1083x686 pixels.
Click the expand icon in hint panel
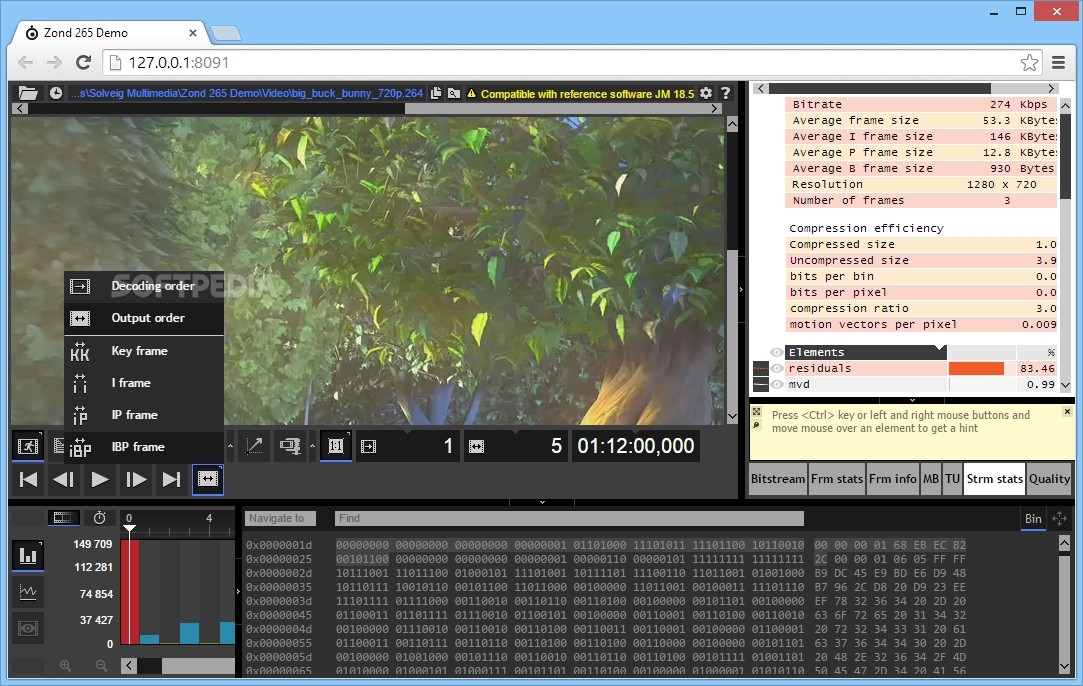756,412
